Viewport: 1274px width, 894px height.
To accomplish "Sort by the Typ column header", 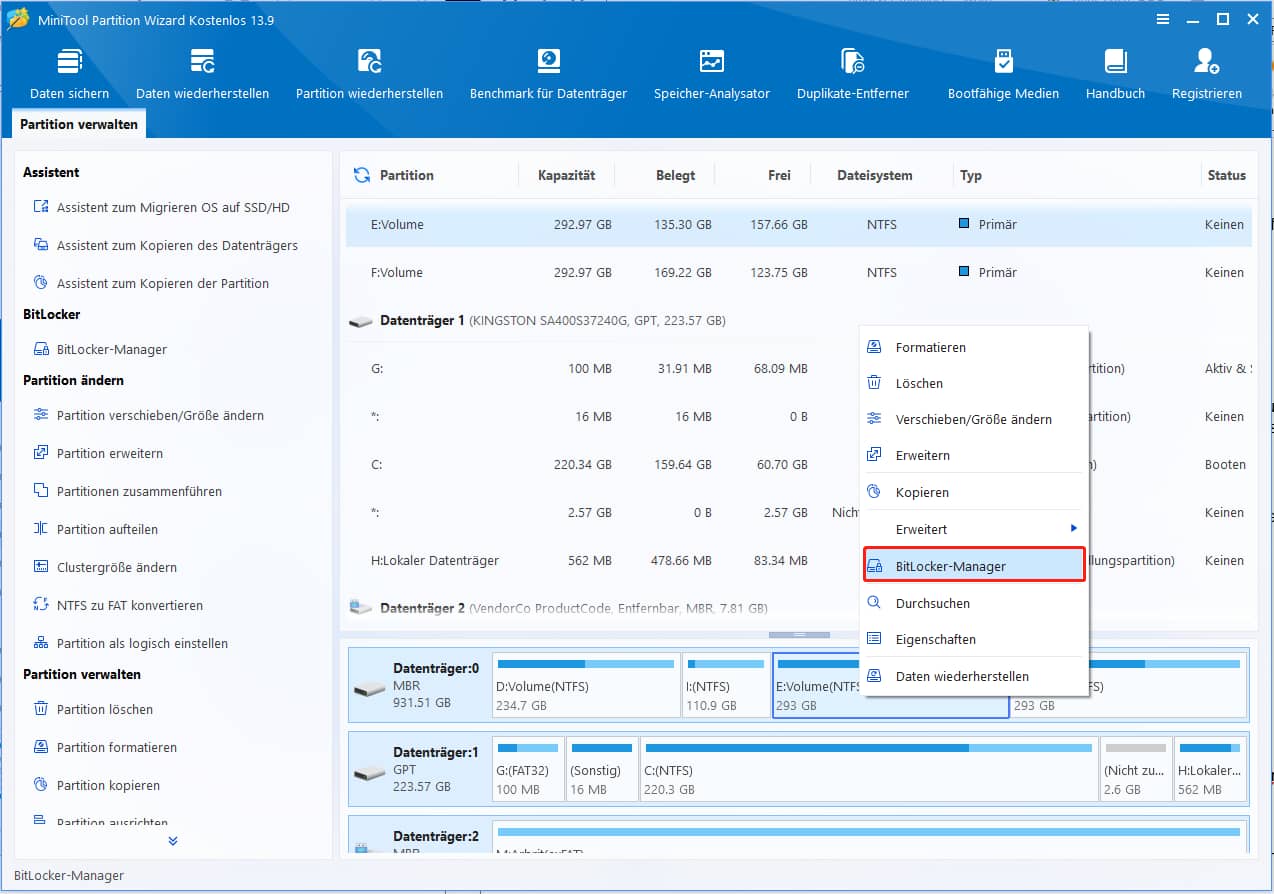I will (971, 175).
